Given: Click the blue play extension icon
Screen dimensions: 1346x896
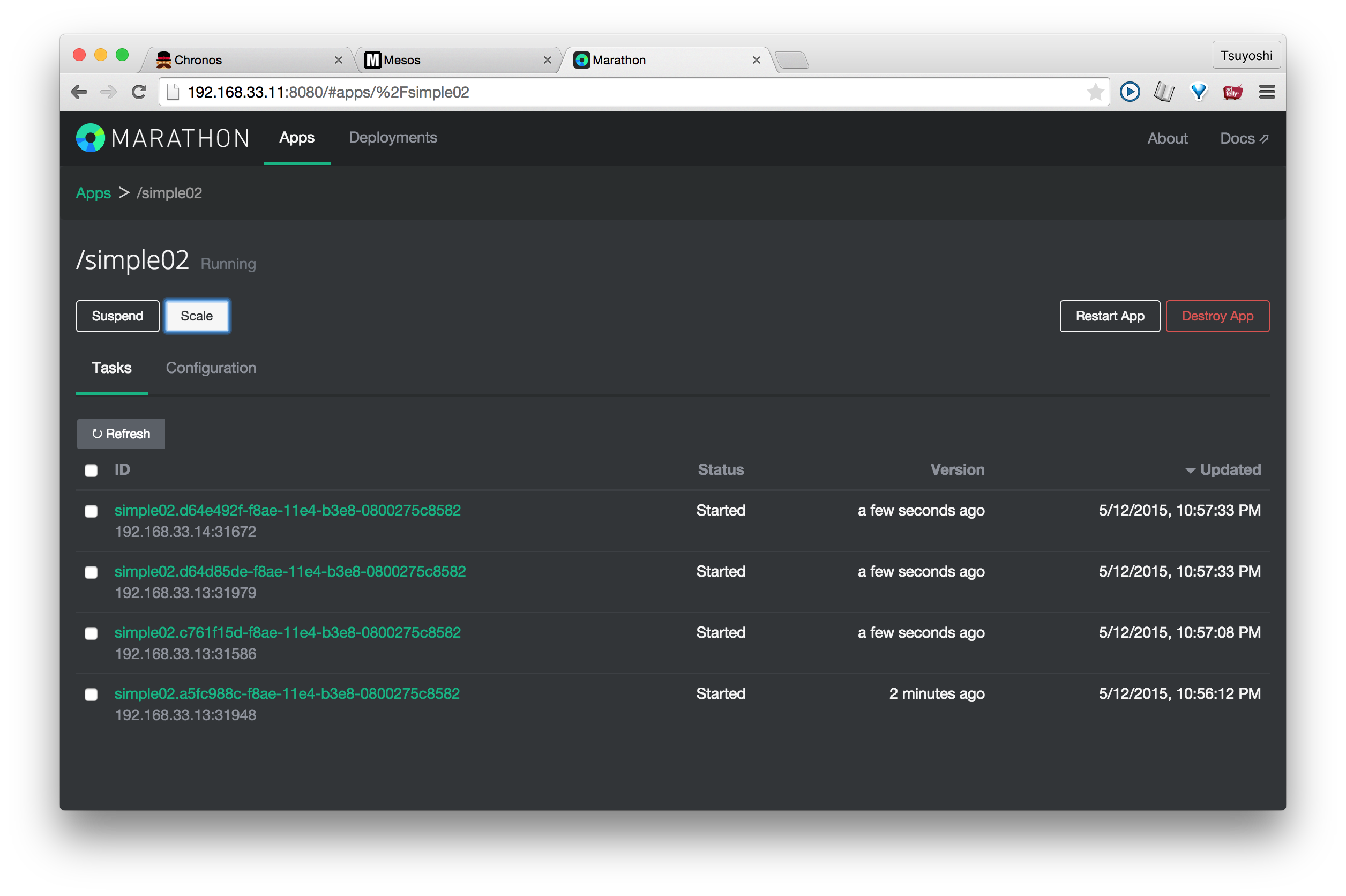Looking at the screenshot, I should coord(1130,92).
